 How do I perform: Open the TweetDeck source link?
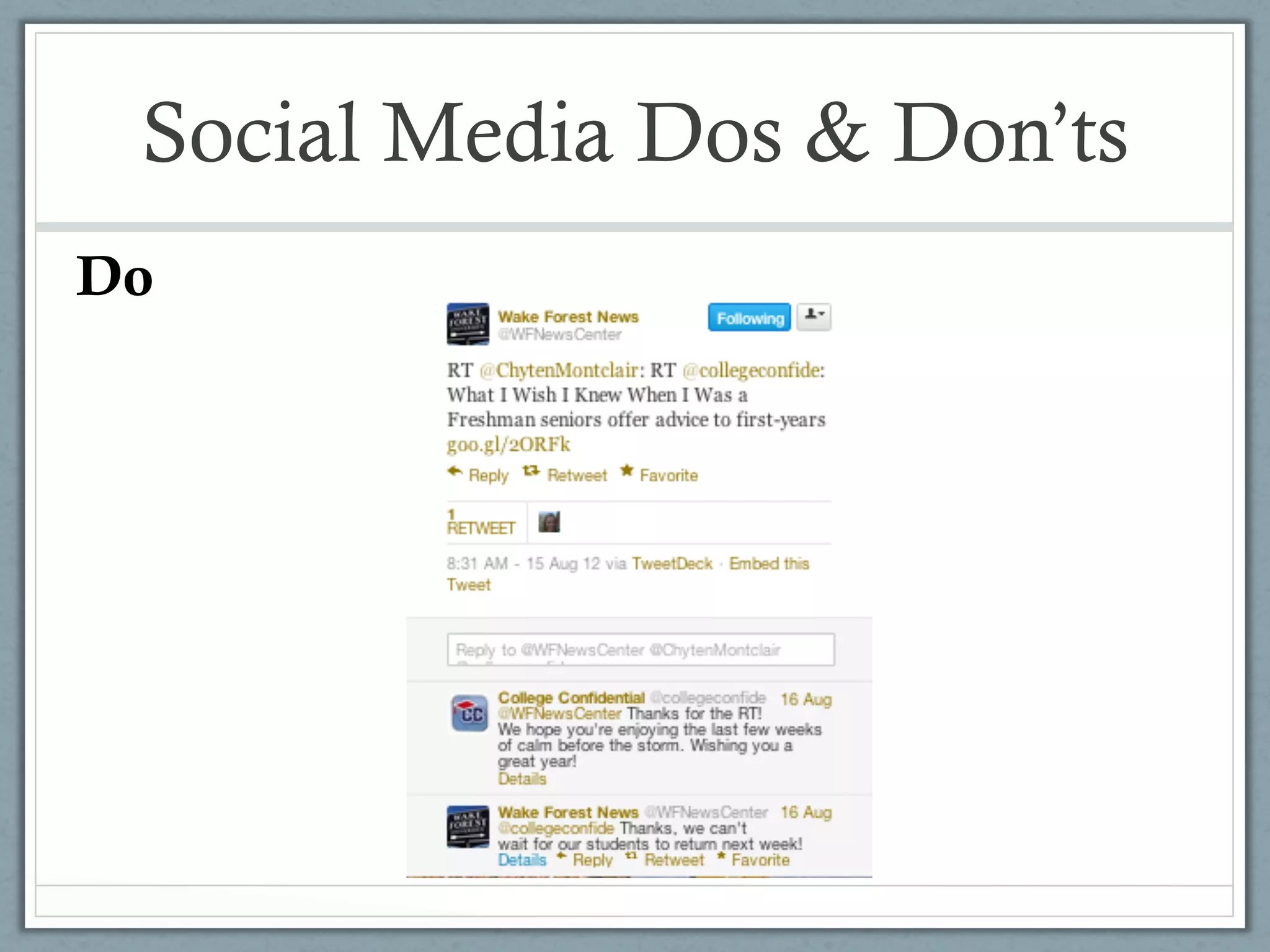(x=672, y=563)
